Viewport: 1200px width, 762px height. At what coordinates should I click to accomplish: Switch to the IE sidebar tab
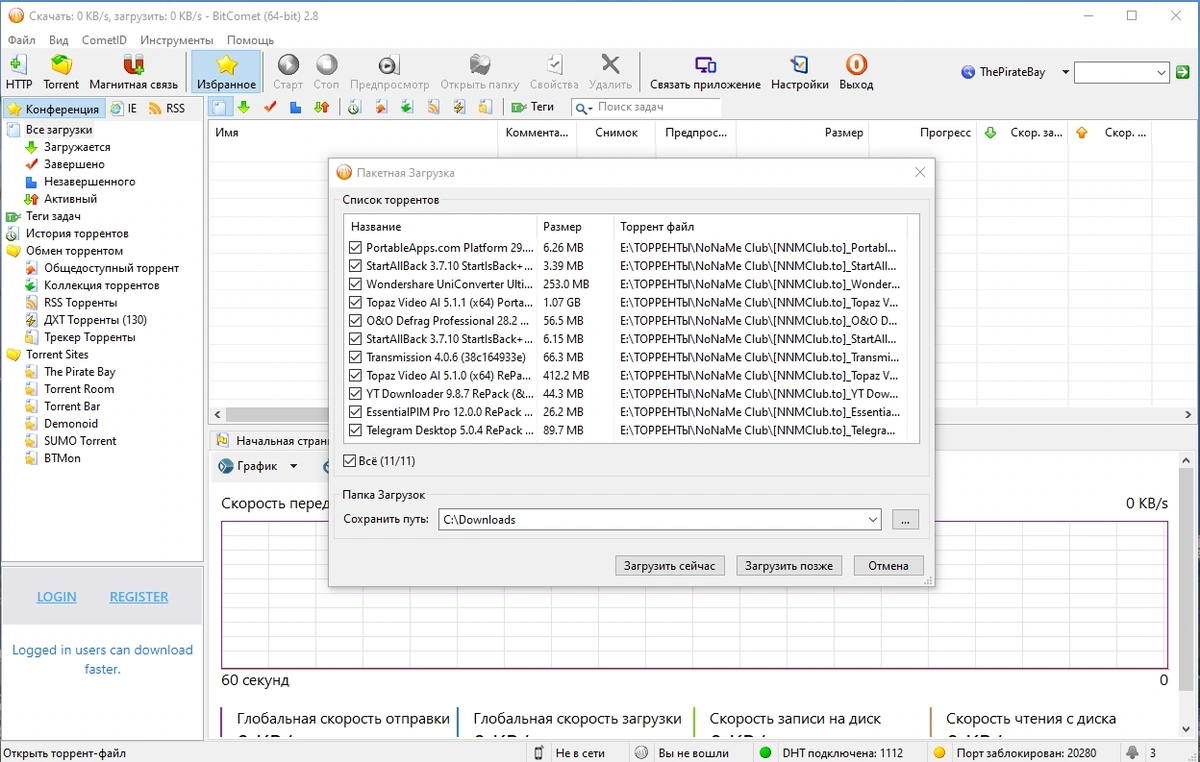[124, 108]
